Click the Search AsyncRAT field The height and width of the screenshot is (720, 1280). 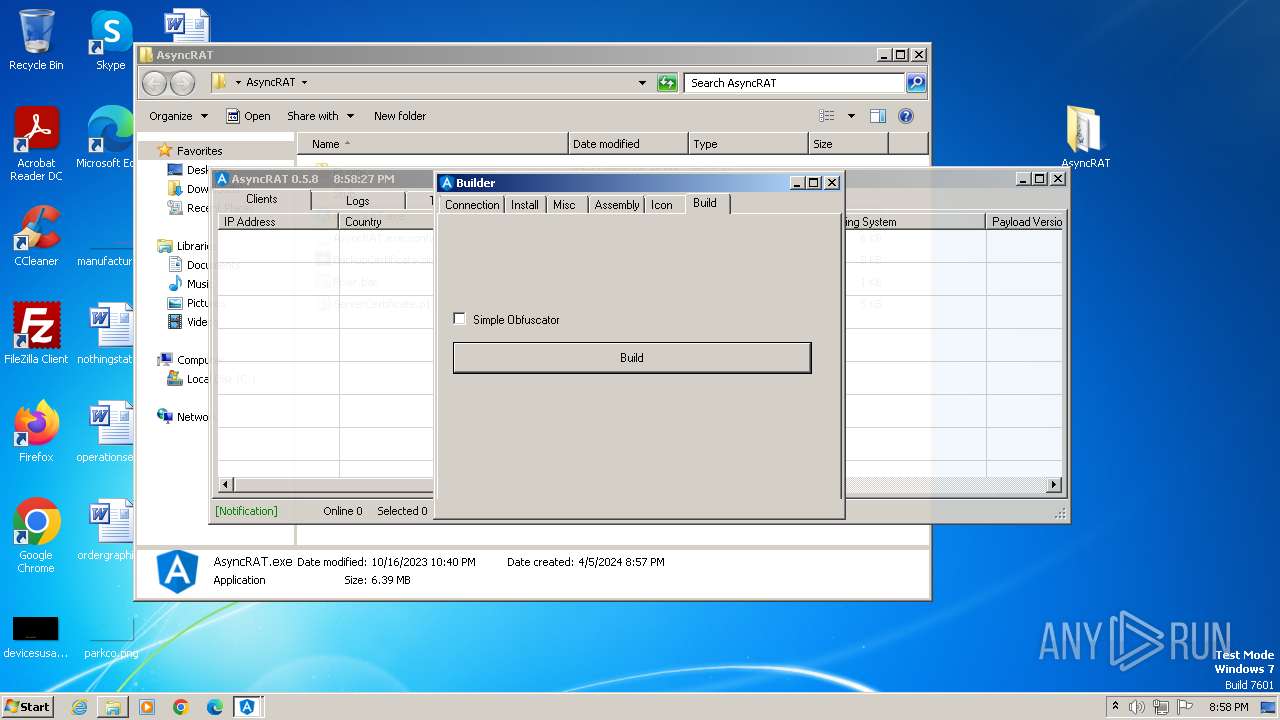(x=795, y=83)
